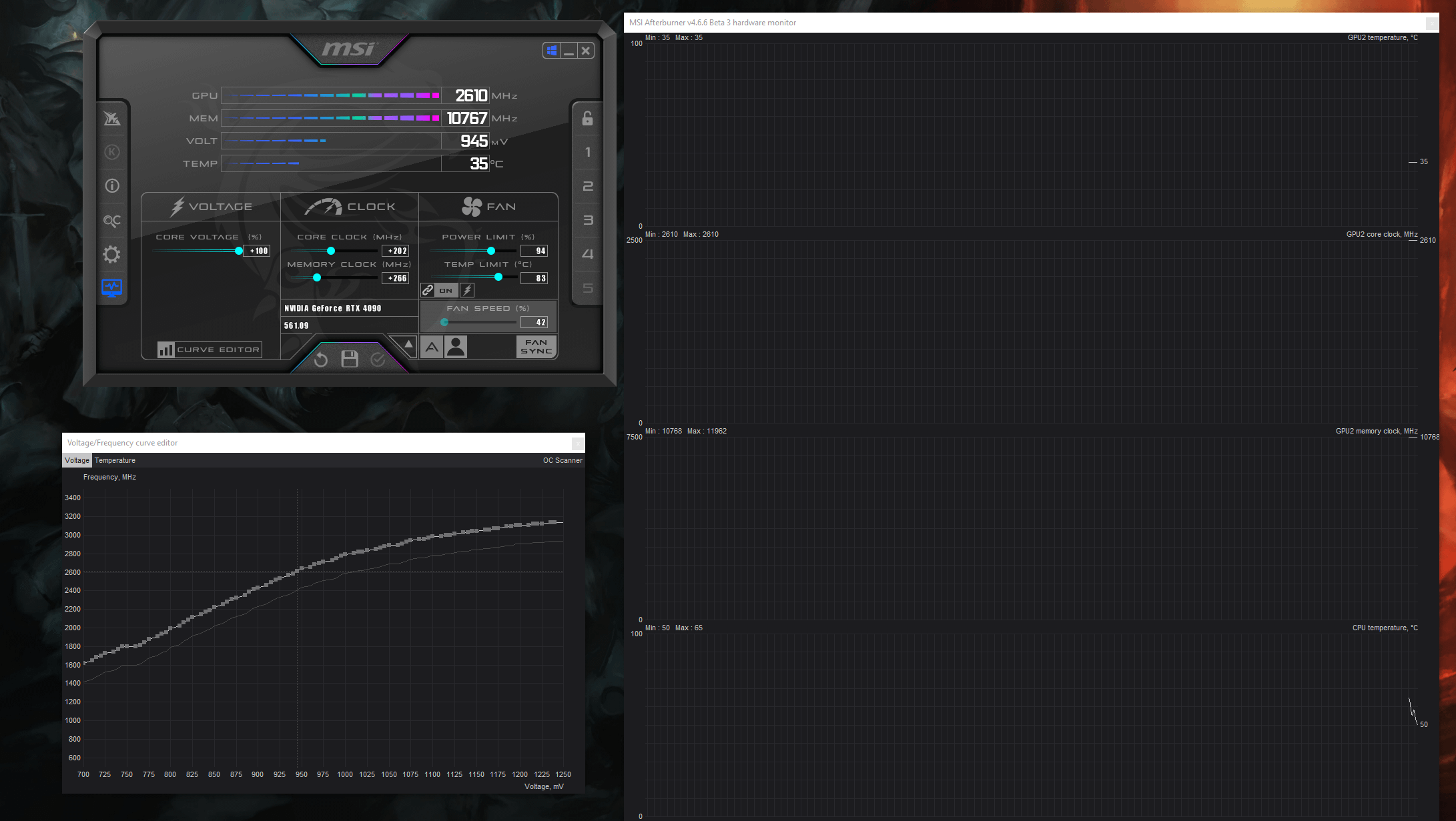Viewport: 1456px width, 821px height.
Task: Minimize the MSI Afterburner window
Action: [x=569, y=51]
